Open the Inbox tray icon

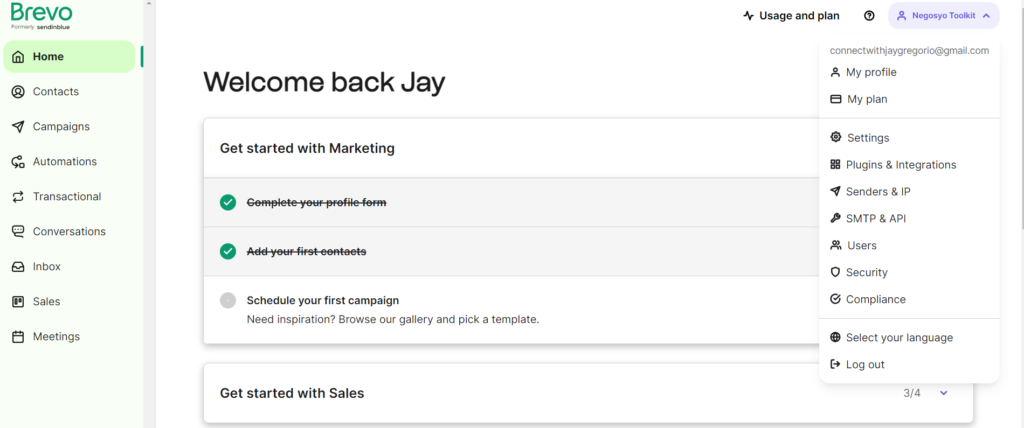point(18,267)
